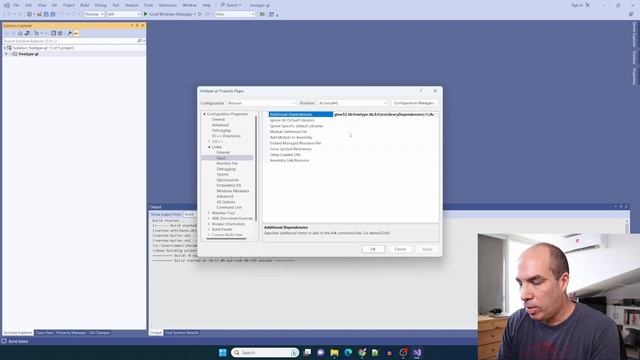This screenshot has width=640, height=360.
Task: Select Optimization under Linker
Action: [x=227, y=180]
